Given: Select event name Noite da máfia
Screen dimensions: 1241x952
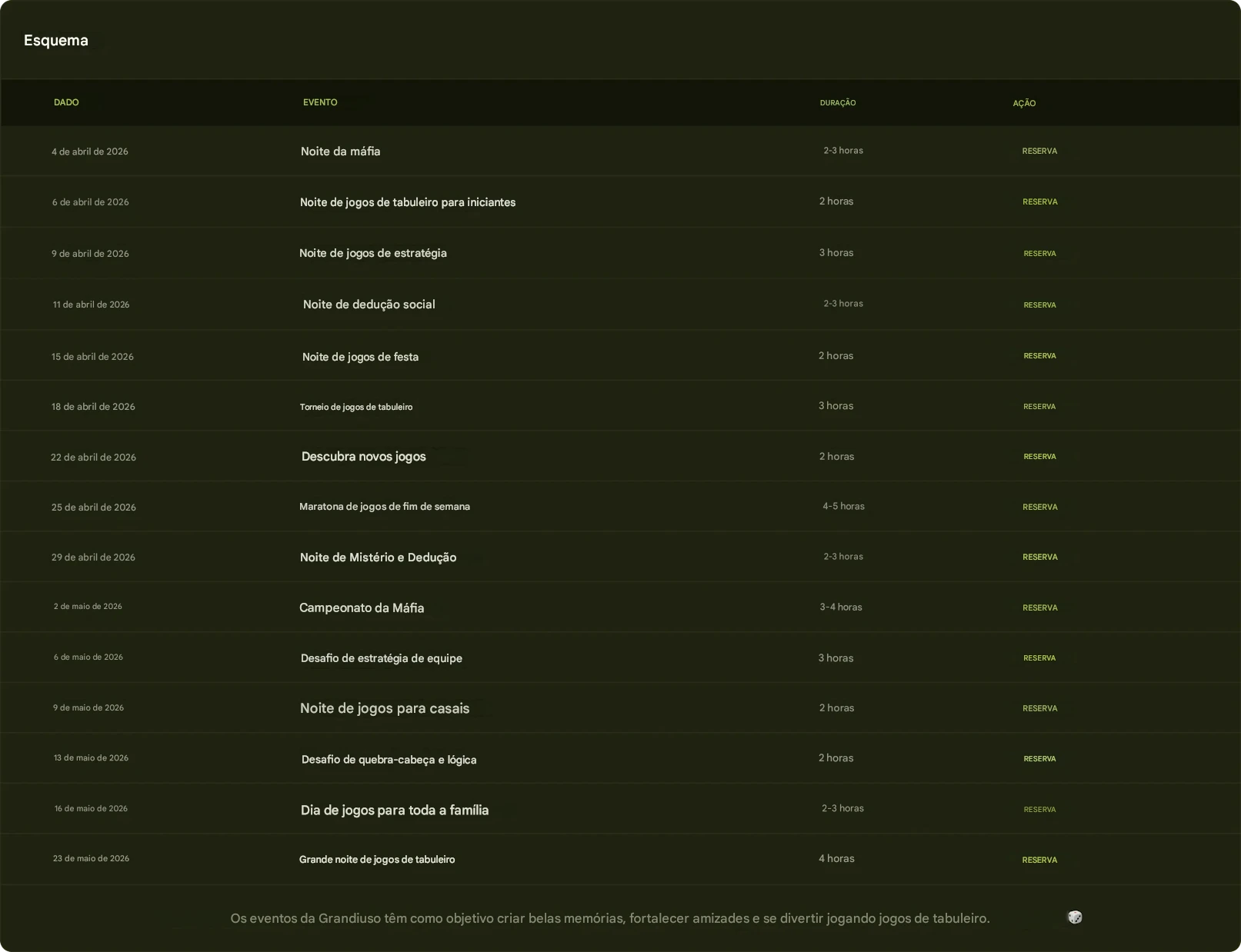Looking at the screenshot, I should tap(340, 151).
